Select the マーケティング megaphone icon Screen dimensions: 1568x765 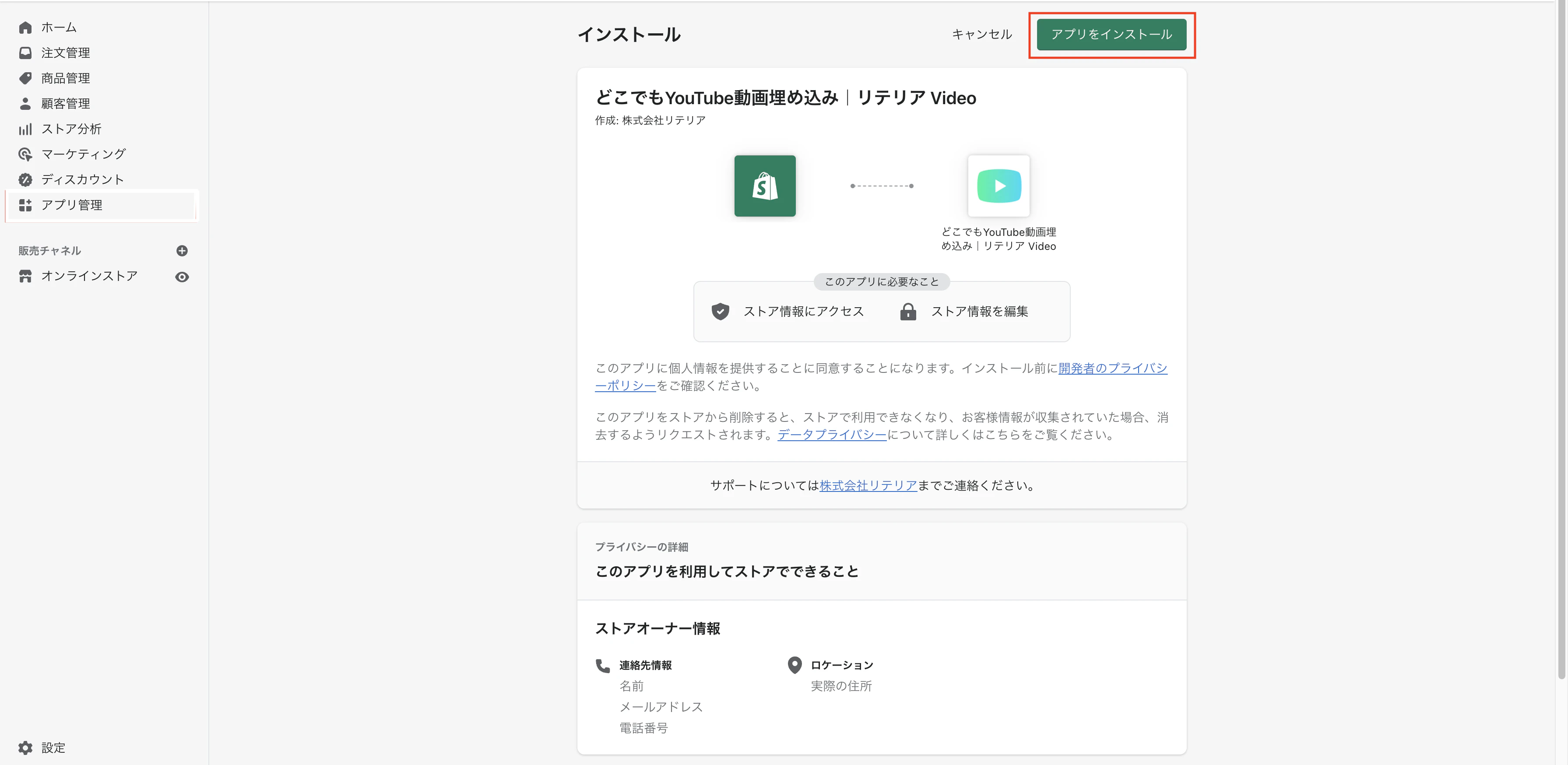click(25, 154)
